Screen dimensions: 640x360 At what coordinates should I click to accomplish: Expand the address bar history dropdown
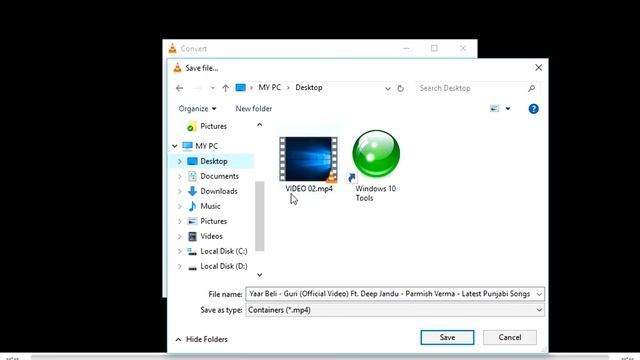(x=388, y=88)
